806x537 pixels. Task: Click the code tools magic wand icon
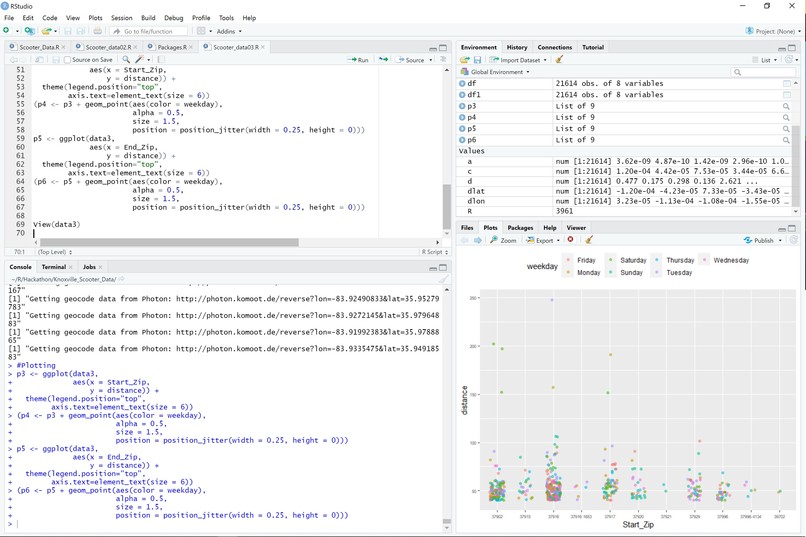tap(139, 60)
